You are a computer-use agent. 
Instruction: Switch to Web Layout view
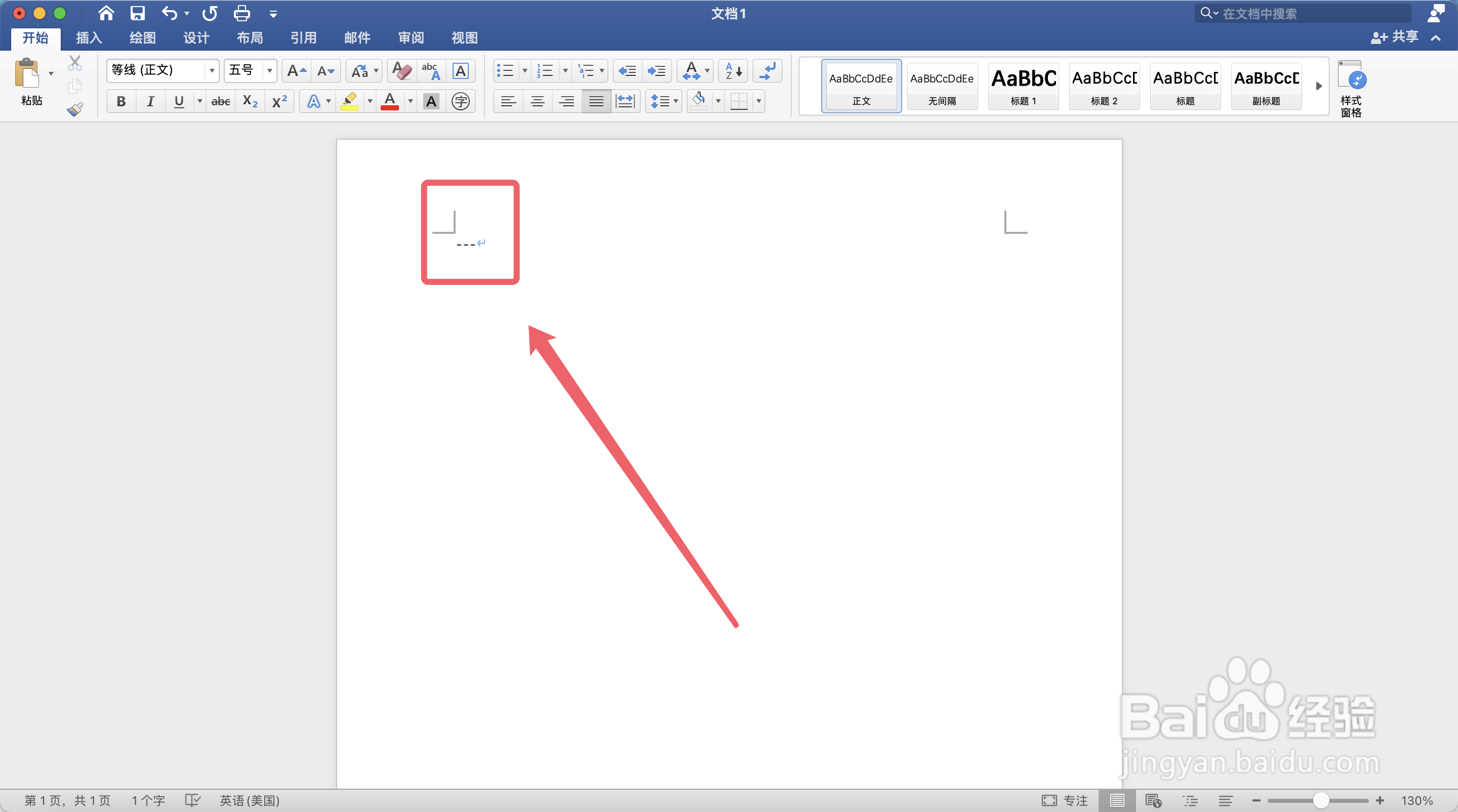click(1153, 800)
